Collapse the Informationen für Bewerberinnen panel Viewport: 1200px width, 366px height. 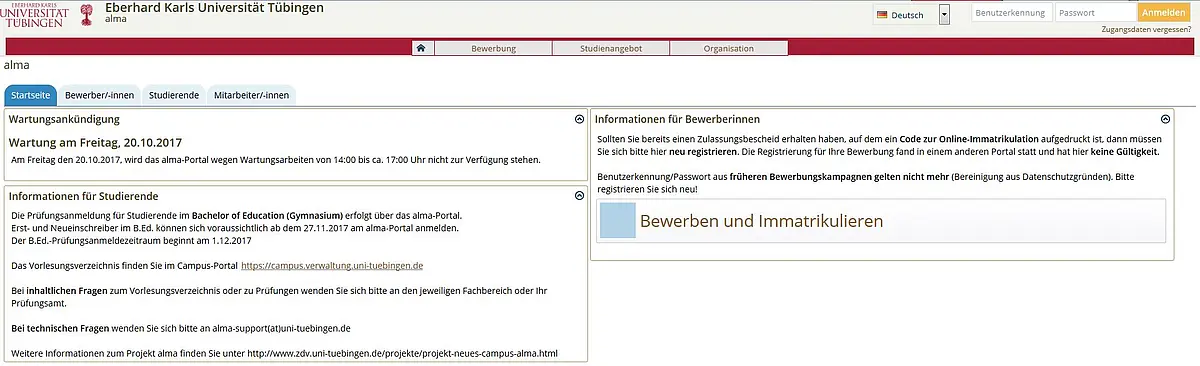1166,119
